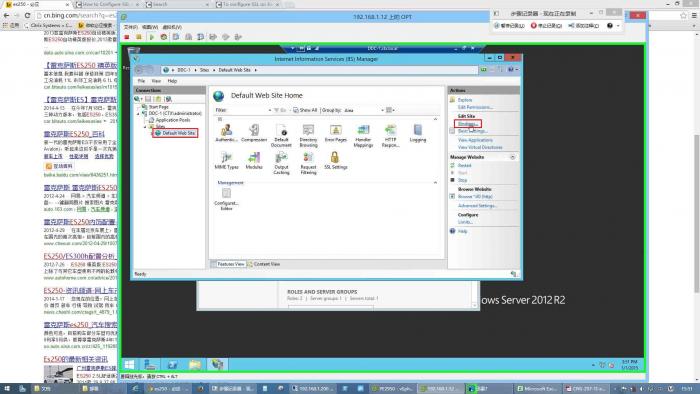Open the 文件(F) menu in VM console

tap(131, 27)
